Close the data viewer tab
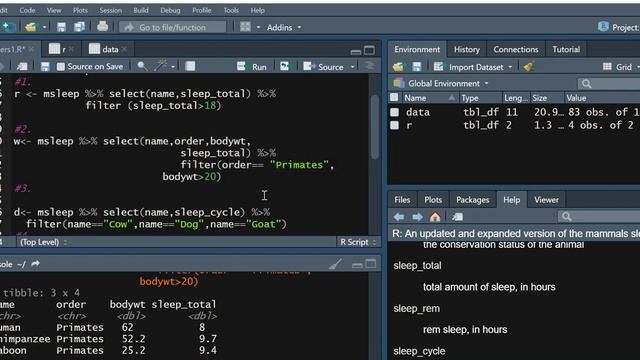640x360 pixels. pyautogui.click(x=124, y=49)
